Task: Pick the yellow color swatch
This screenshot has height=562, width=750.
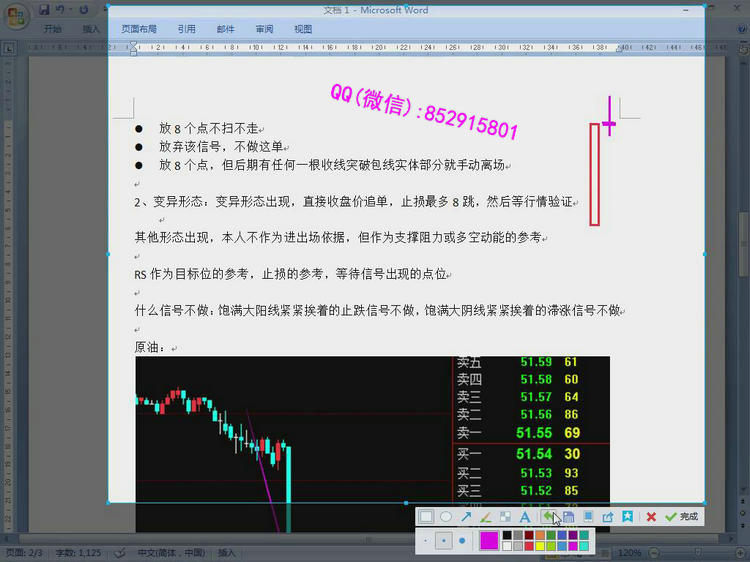Action: (x=539, y=546)
